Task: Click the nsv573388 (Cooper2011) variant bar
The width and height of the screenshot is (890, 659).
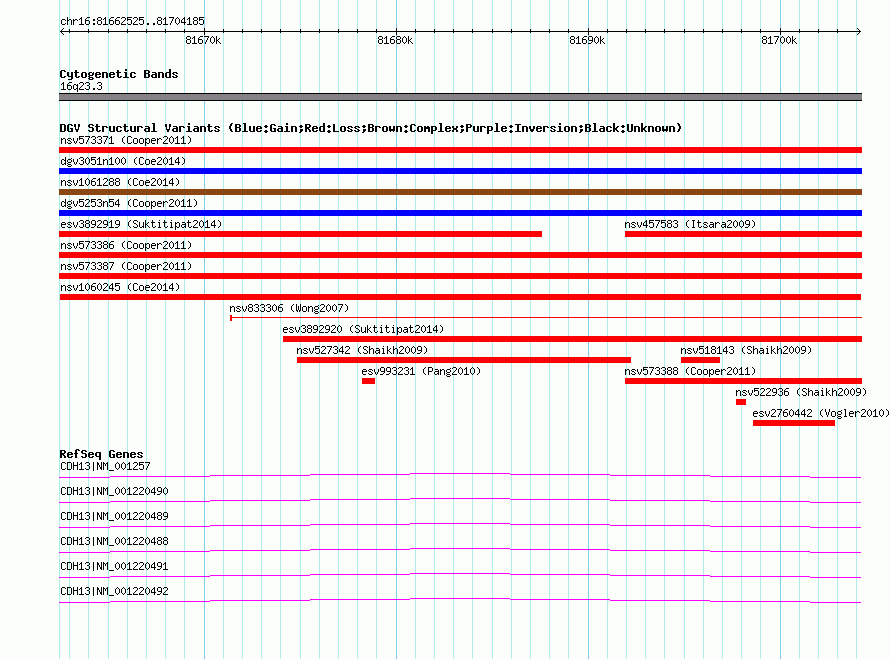Action: (744, 381)
